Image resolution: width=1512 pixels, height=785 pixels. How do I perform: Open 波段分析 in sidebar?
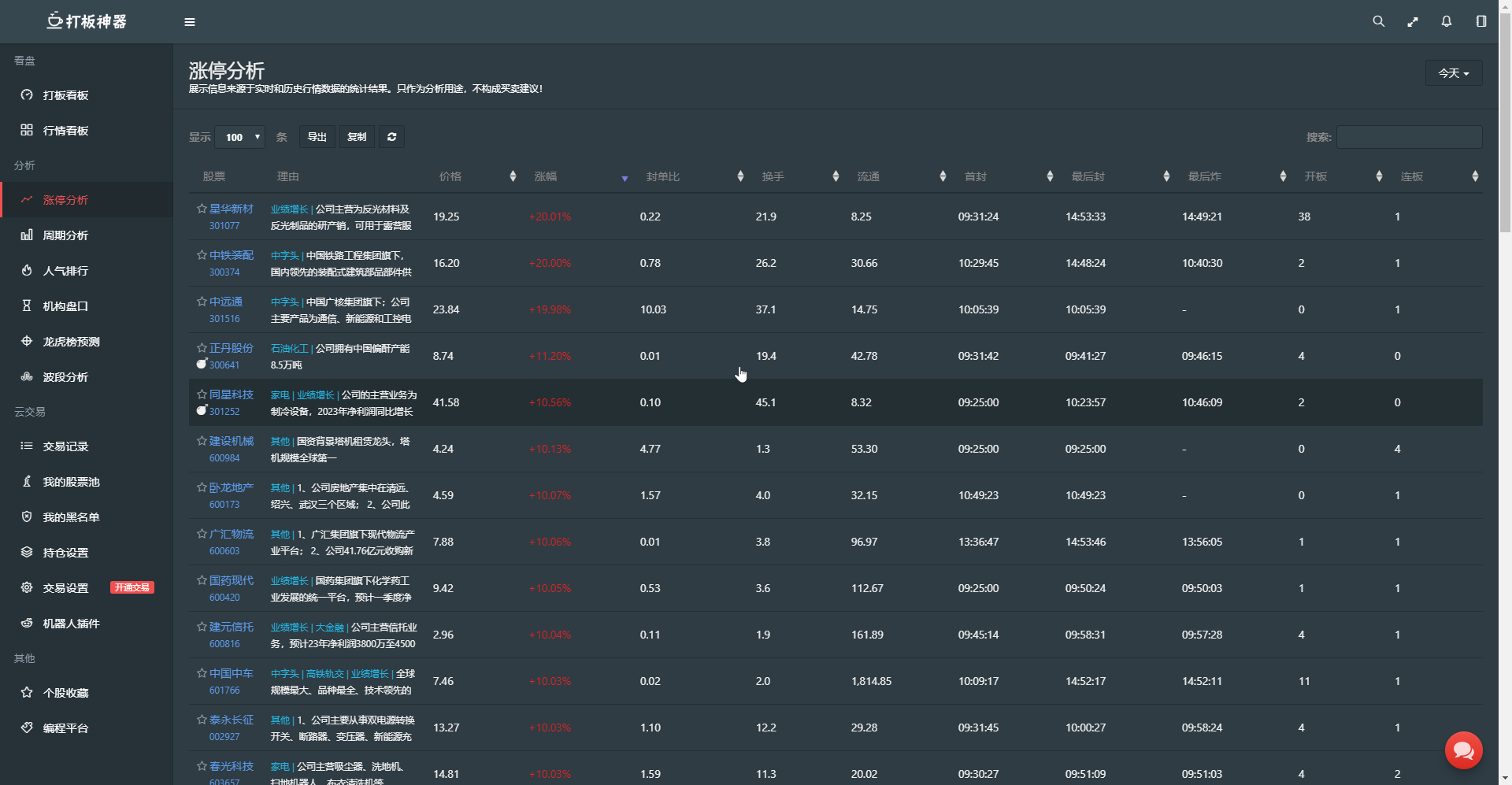pyautogui.click(x=87, y=377)
